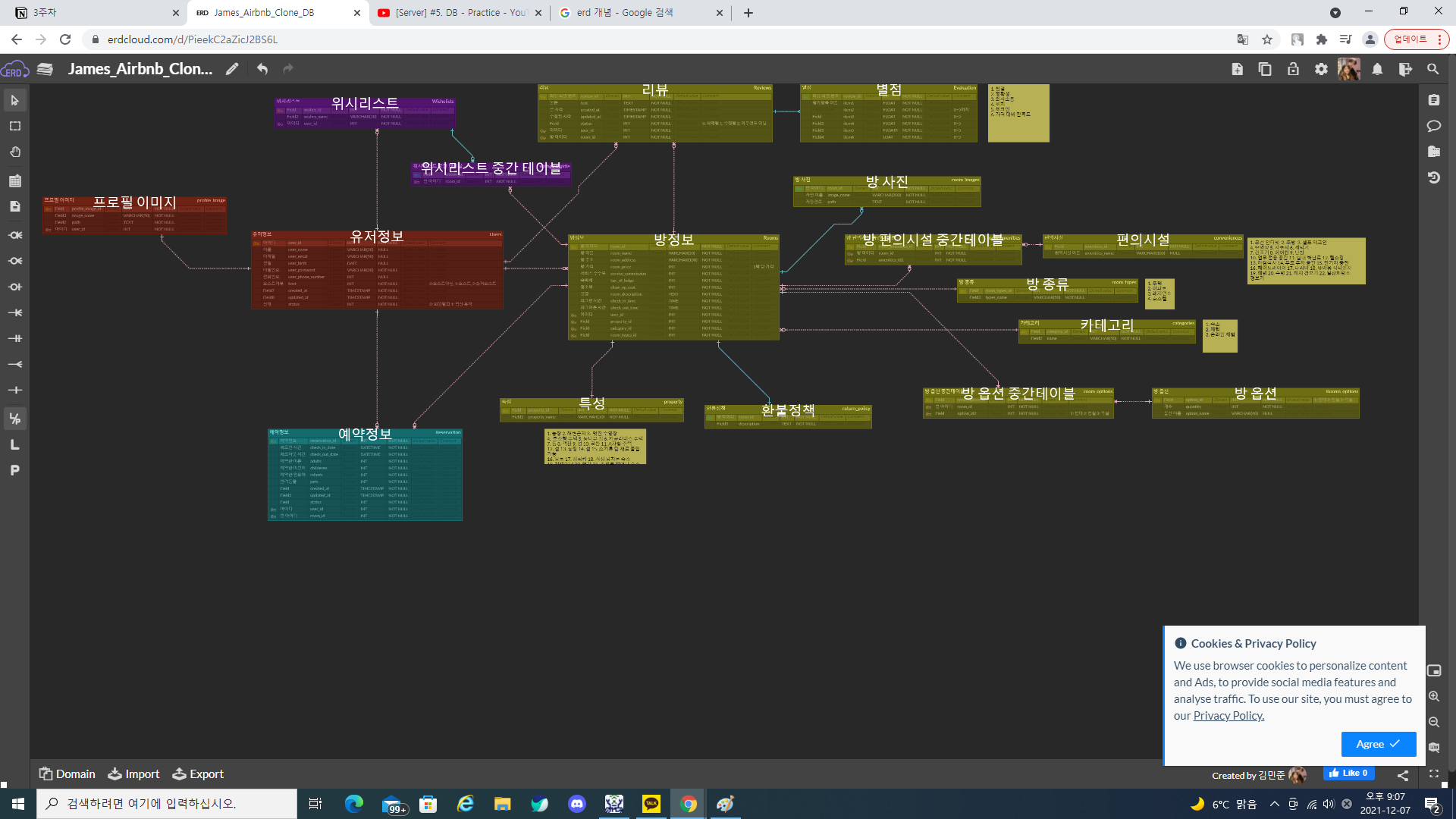Open the settings gear in top bar
The width and height of the screenshot is (1456, 819).
pos(1321,69)
